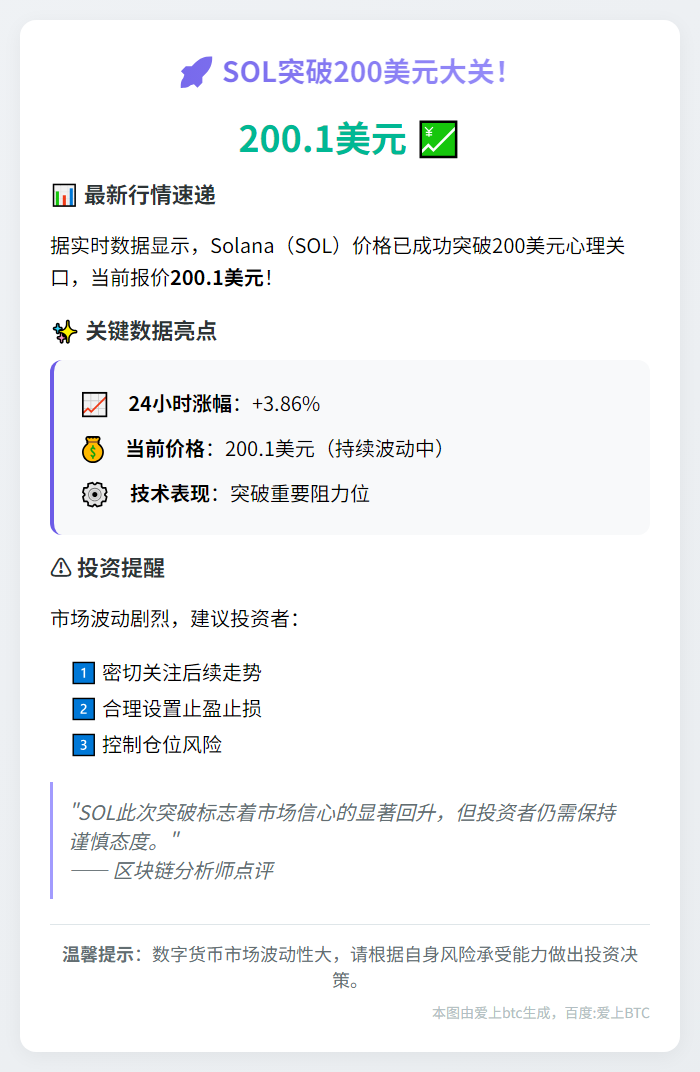Image resolution: width=700 pixels, height=1072 pixels.
Task: Click the large green 200.1美元 price
Action: tap(322, 140)
